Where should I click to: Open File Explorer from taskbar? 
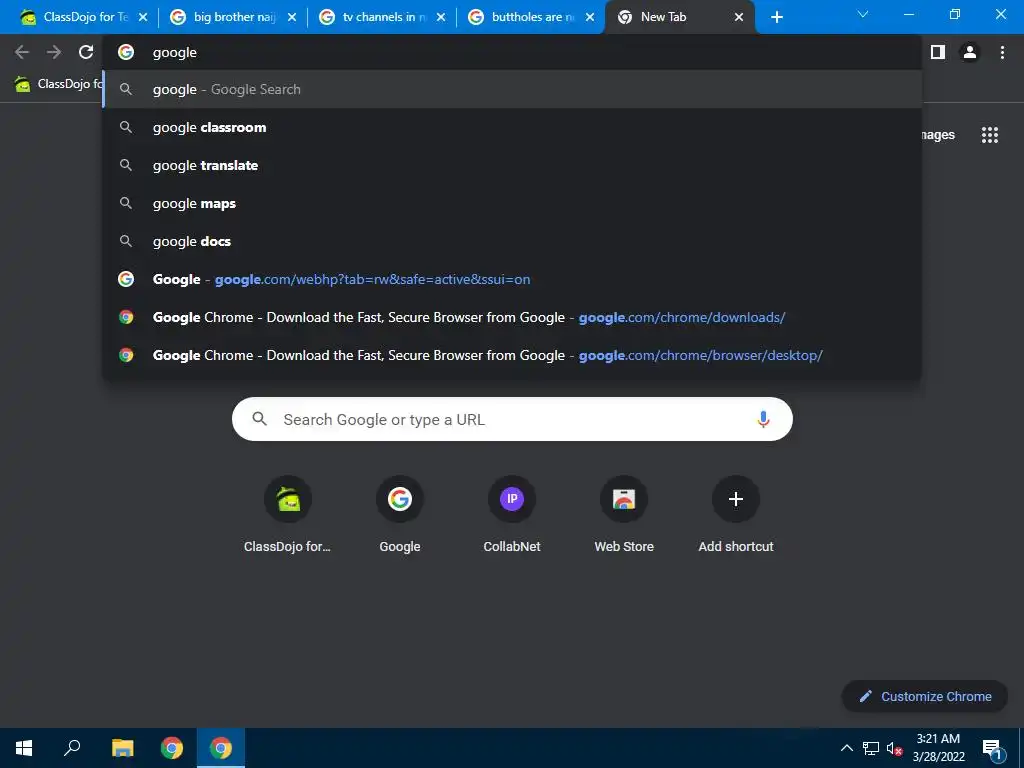tap(122, 748)
